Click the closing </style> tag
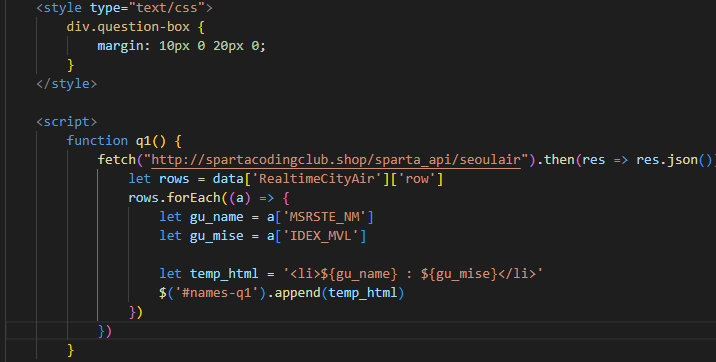This screenshot has height=362, width=716. click(x=67, y=84)
